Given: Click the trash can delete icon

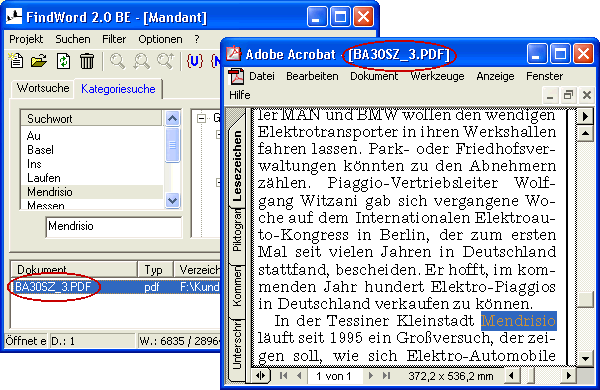Looking at the screenshot, I should point(87,61).
